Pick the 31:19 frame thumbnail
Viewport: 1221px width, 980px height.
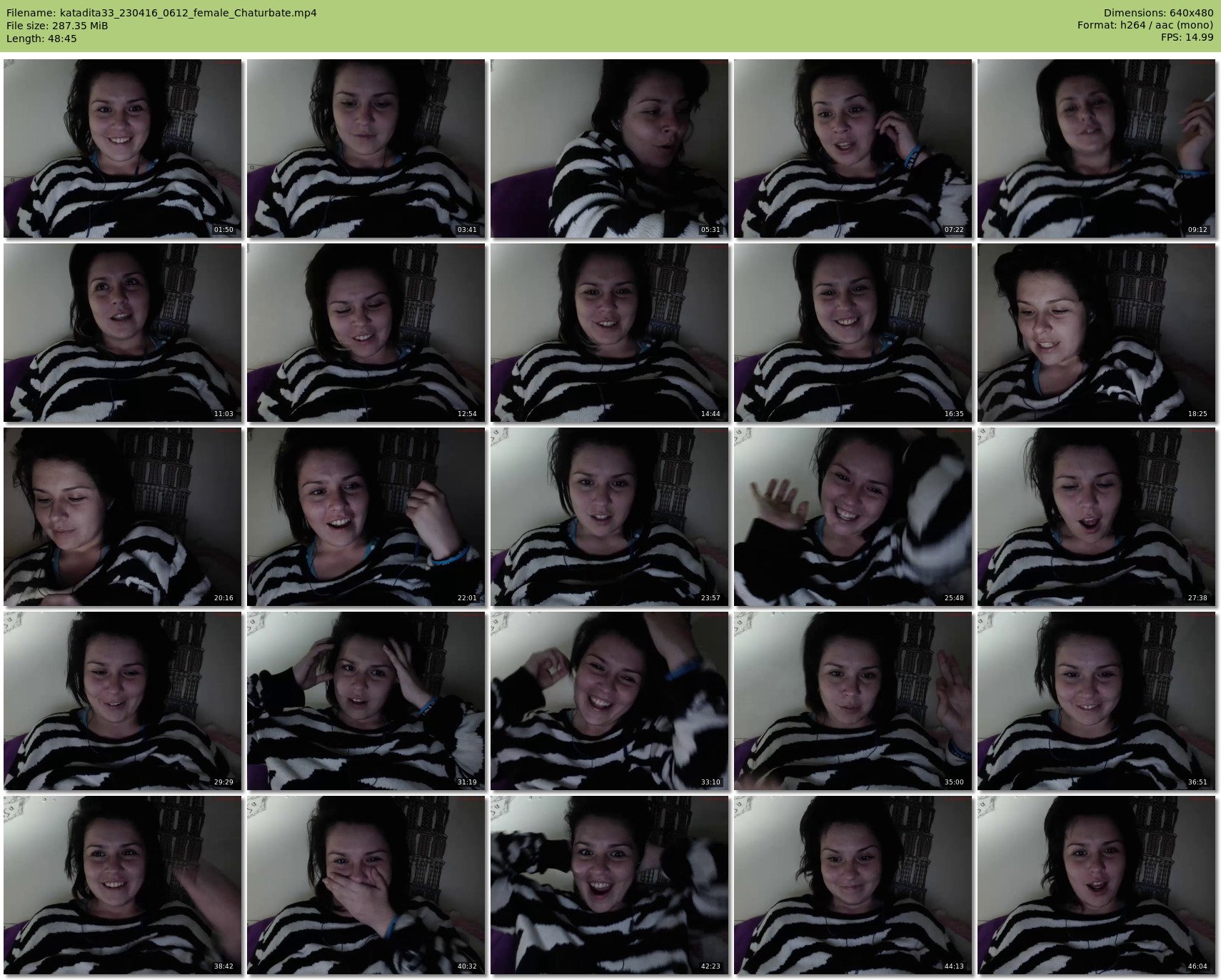pos(366,701)
